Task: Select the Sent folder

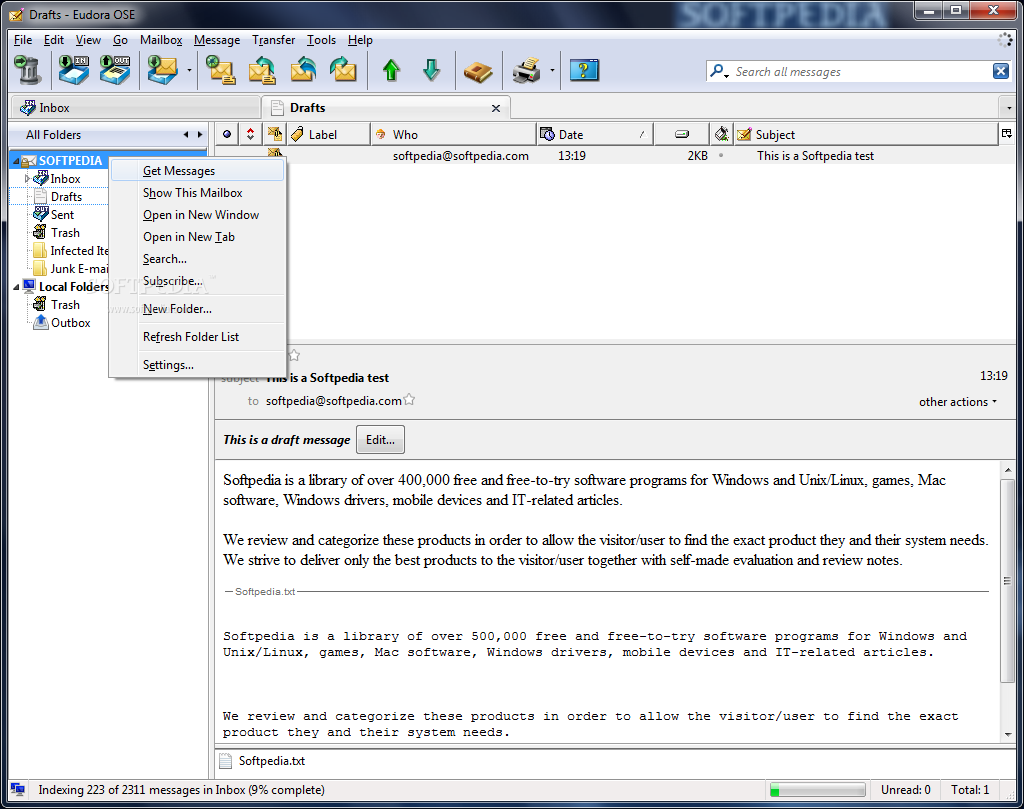Action: tap(62, 215)
